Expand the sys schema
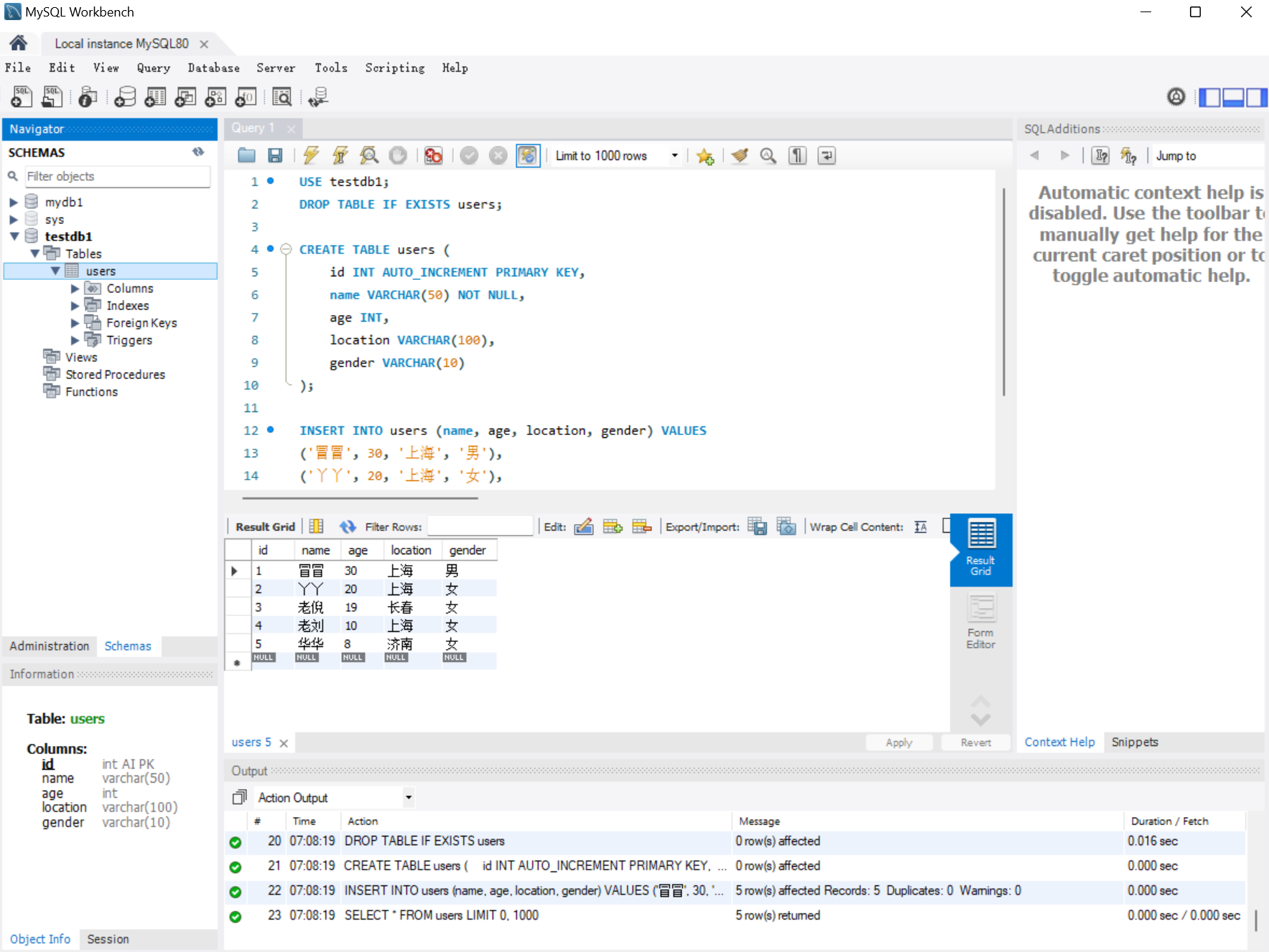The height and width of the screenshot is (952, 1269). (13, 220)
